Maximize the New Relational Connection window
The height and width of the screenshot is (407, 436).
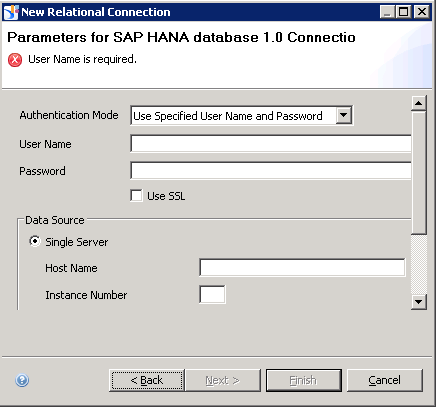point(404,12)
